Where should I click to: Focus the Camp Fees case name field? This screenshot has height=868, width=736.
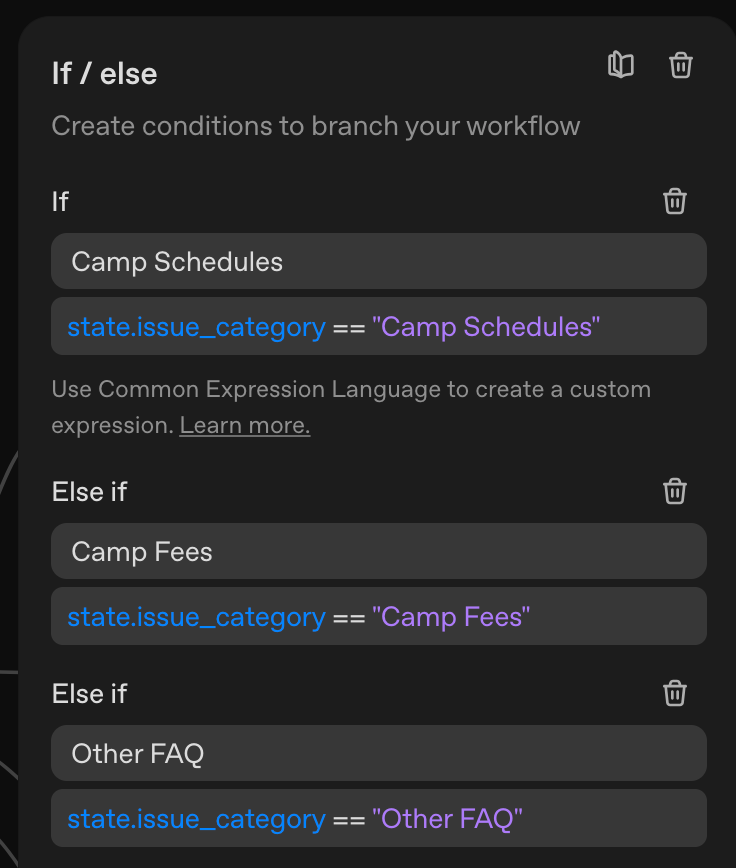click(378, 552)
